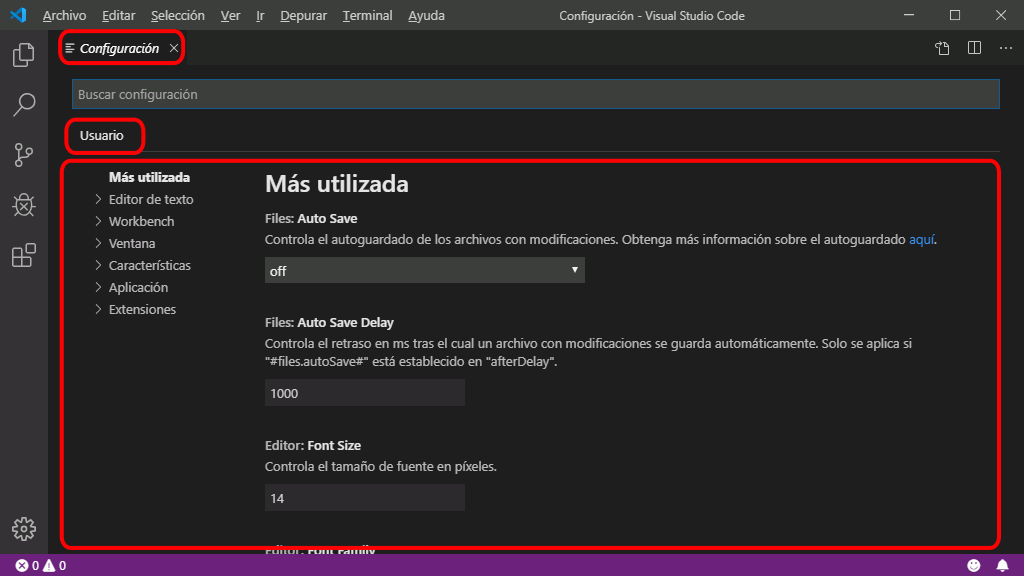The image size is (1024, 576).
Task: Click the Editor: Font Size title
Action: (x=313, y=445)
